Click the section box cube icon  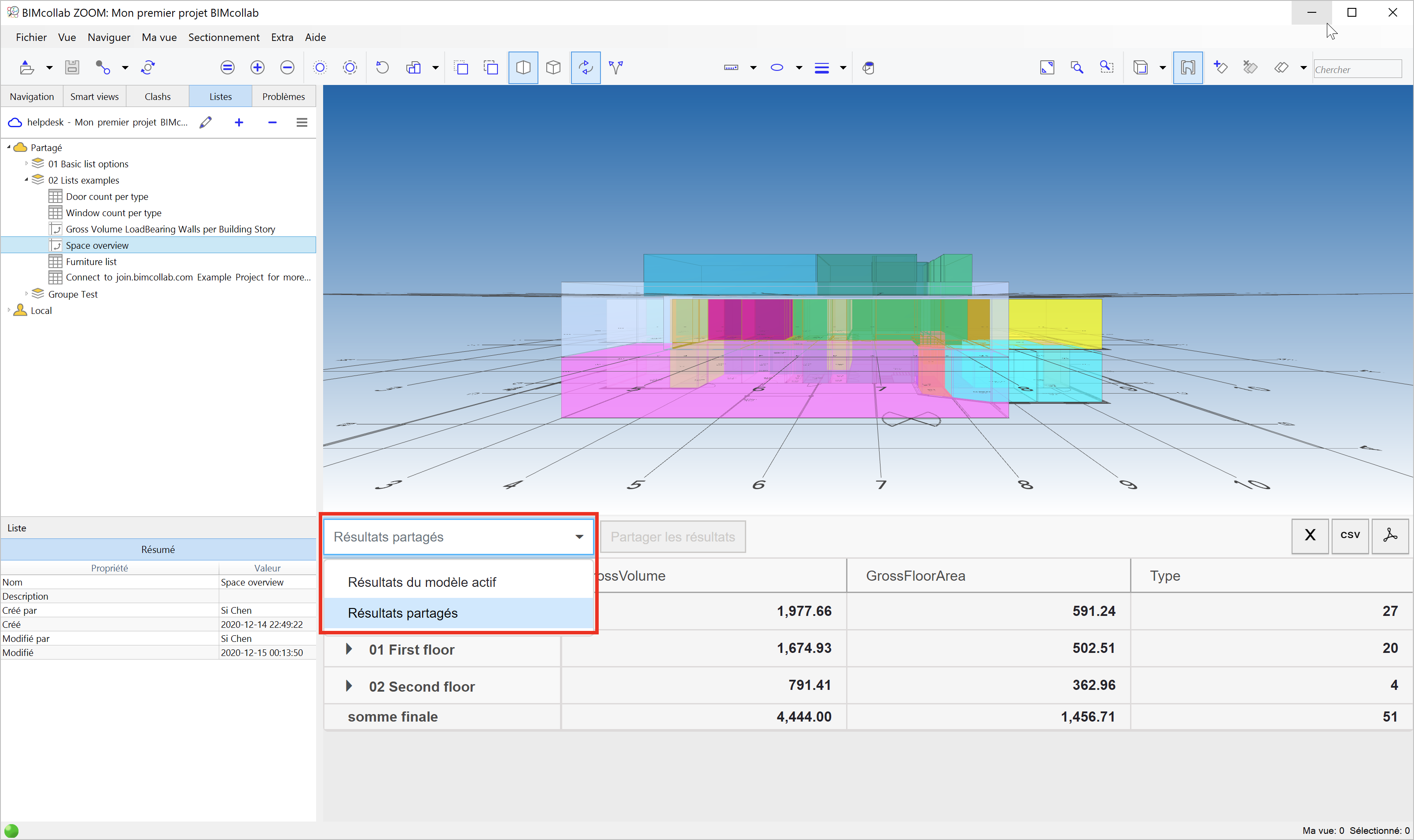(1141, 68)
